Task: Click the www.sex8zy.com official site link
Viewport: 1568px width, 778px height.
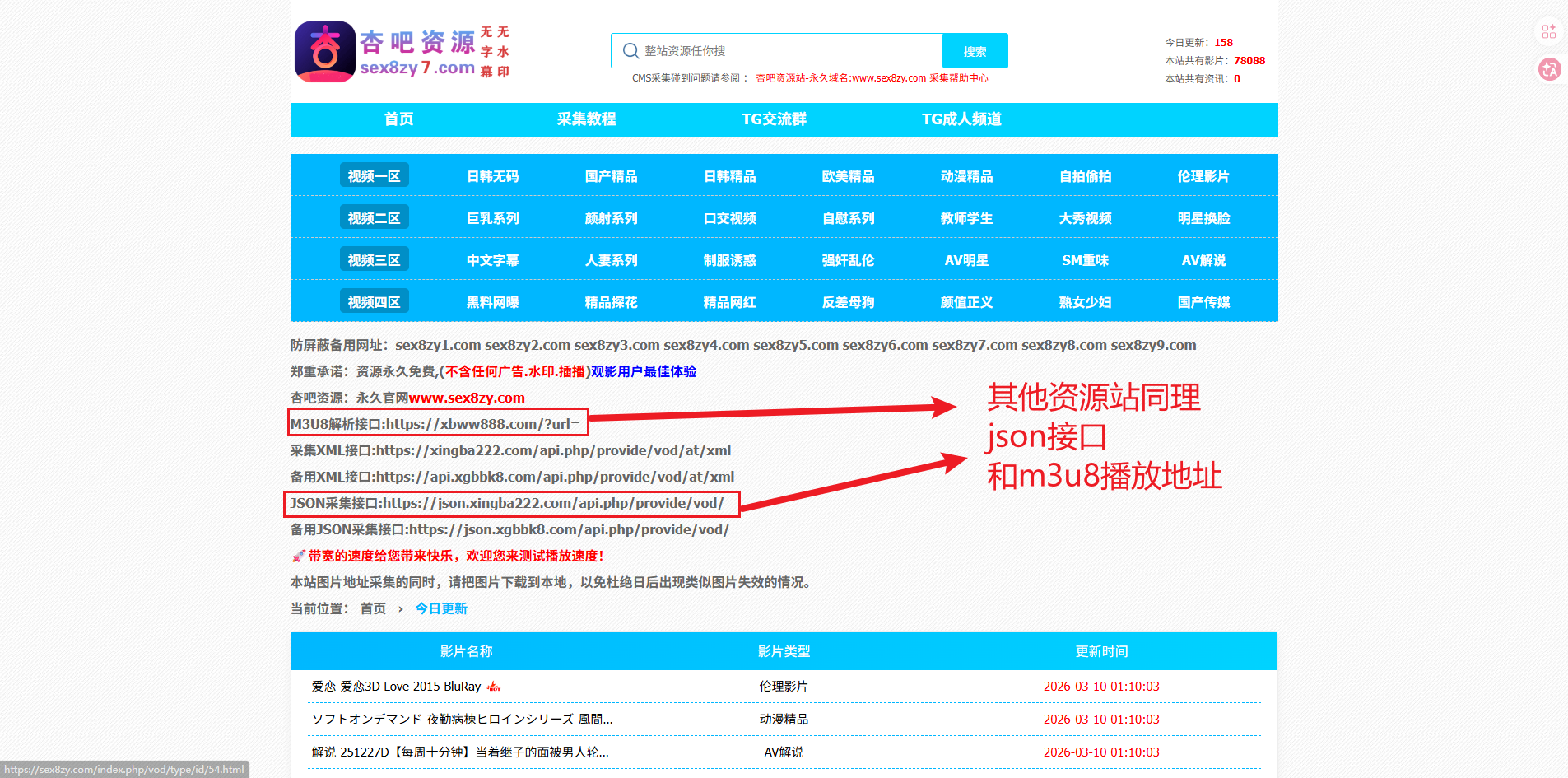Action: [x=467, y=398]
